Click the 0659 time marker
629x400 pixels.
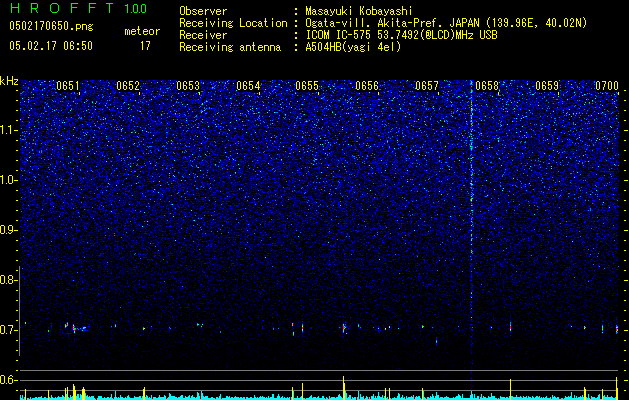coord(547,86)
